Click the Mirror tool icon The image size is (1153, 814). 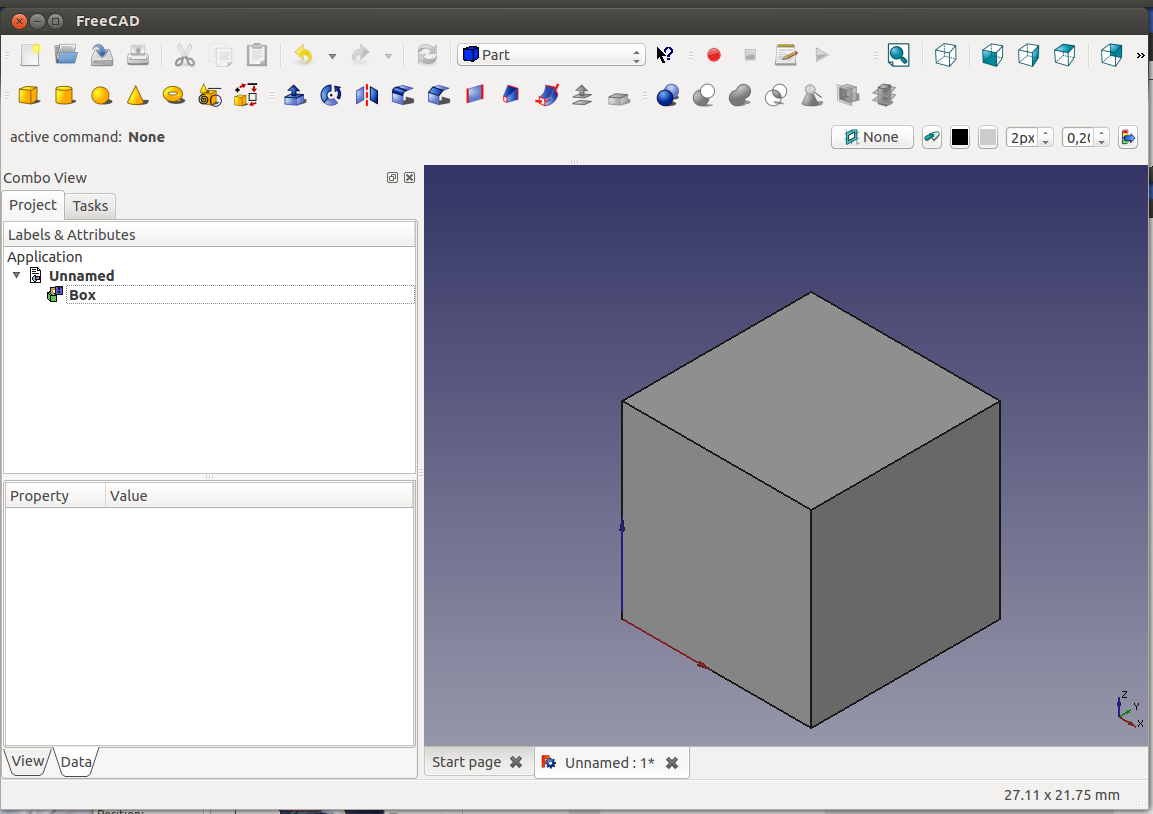coord(367,95)
